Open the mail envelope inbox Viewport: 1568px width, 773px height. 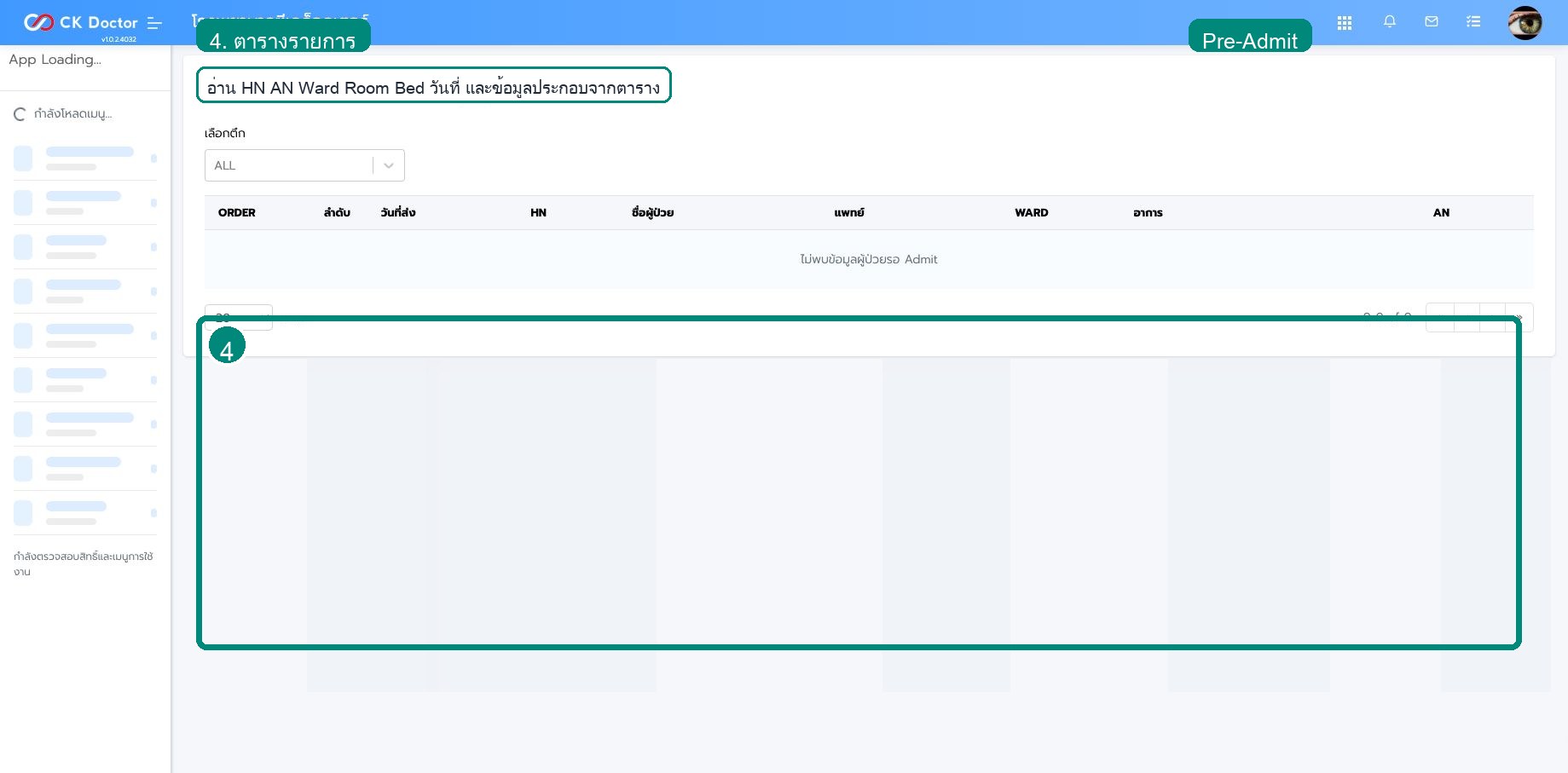1432,21
